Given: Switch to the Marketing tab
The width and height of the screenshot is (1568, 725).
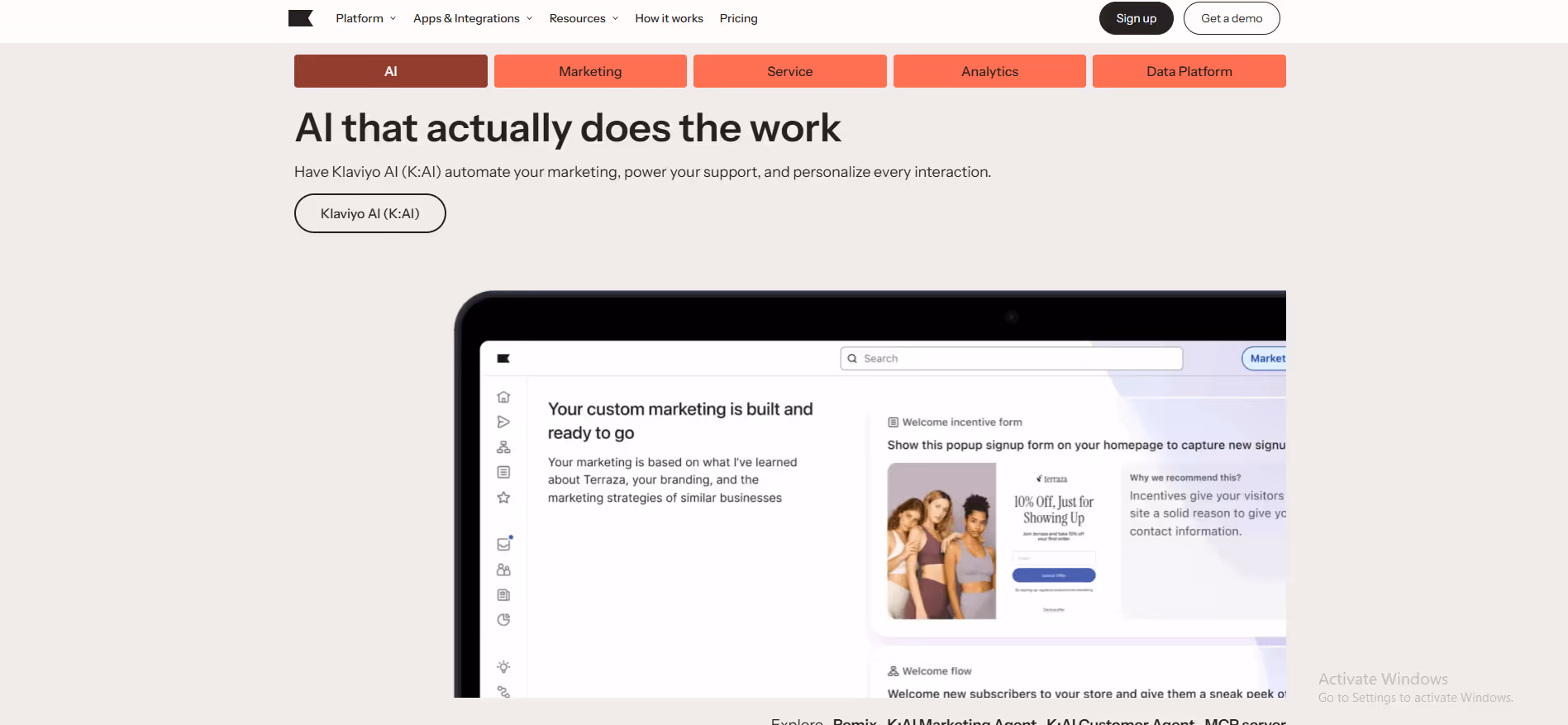Looking at the screenshot, I should pyautogui.click(x=590, y=71).
